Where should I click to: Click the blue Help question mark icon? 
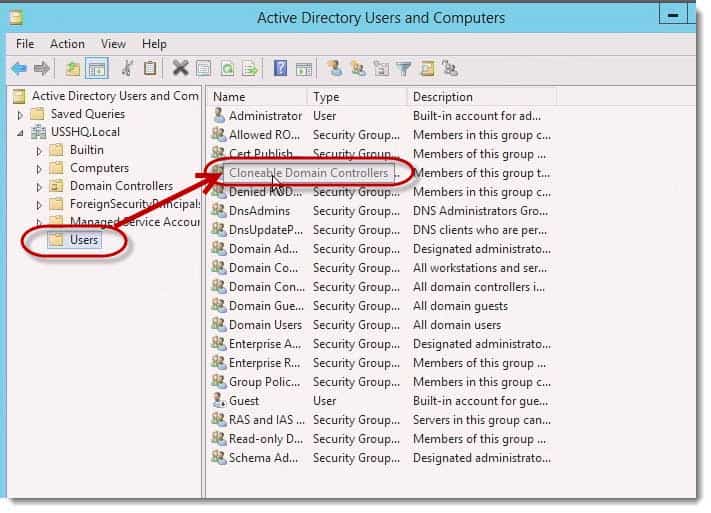[x=280, y=69]
